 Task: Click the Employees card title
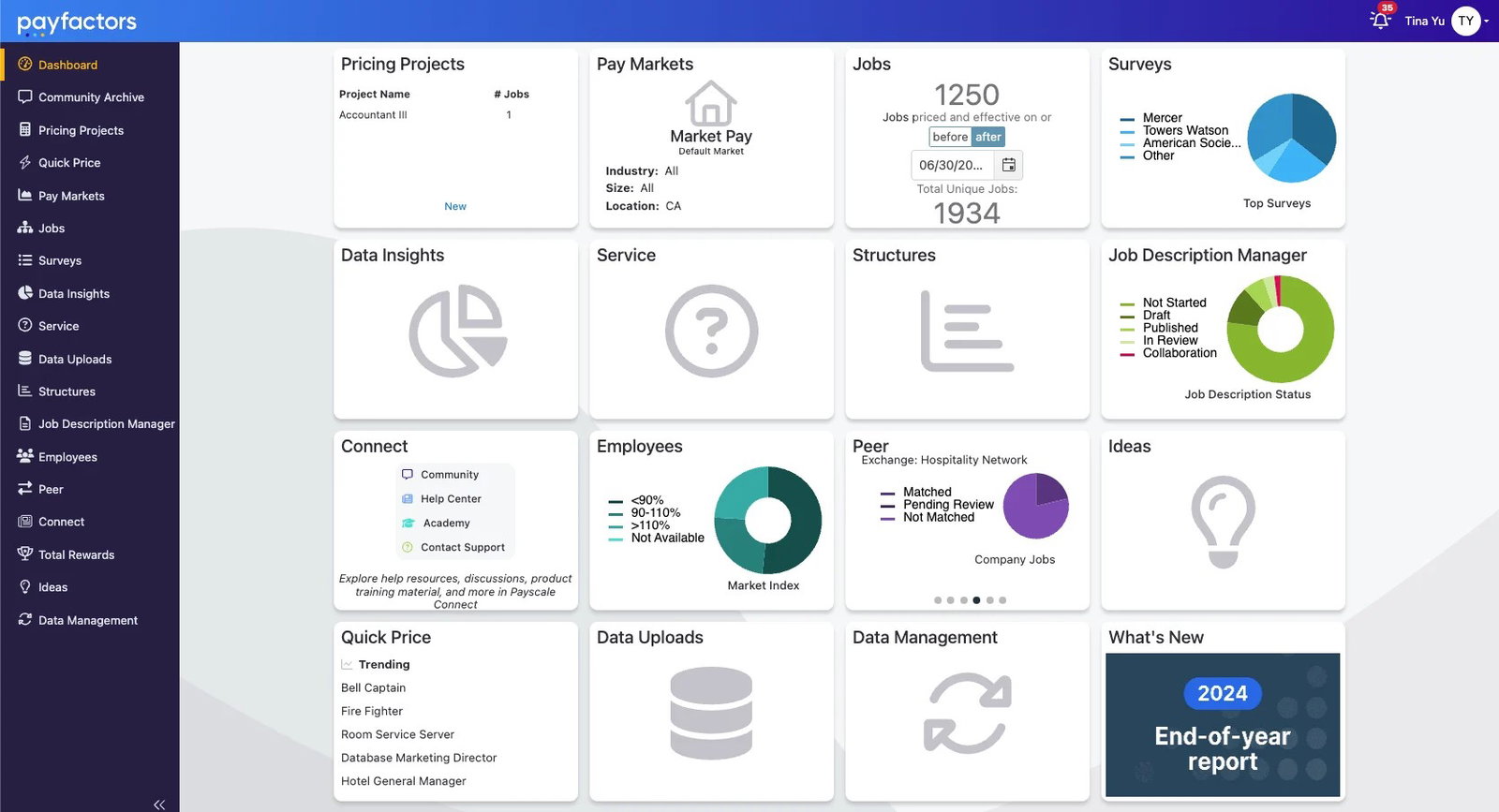point(639,447)
